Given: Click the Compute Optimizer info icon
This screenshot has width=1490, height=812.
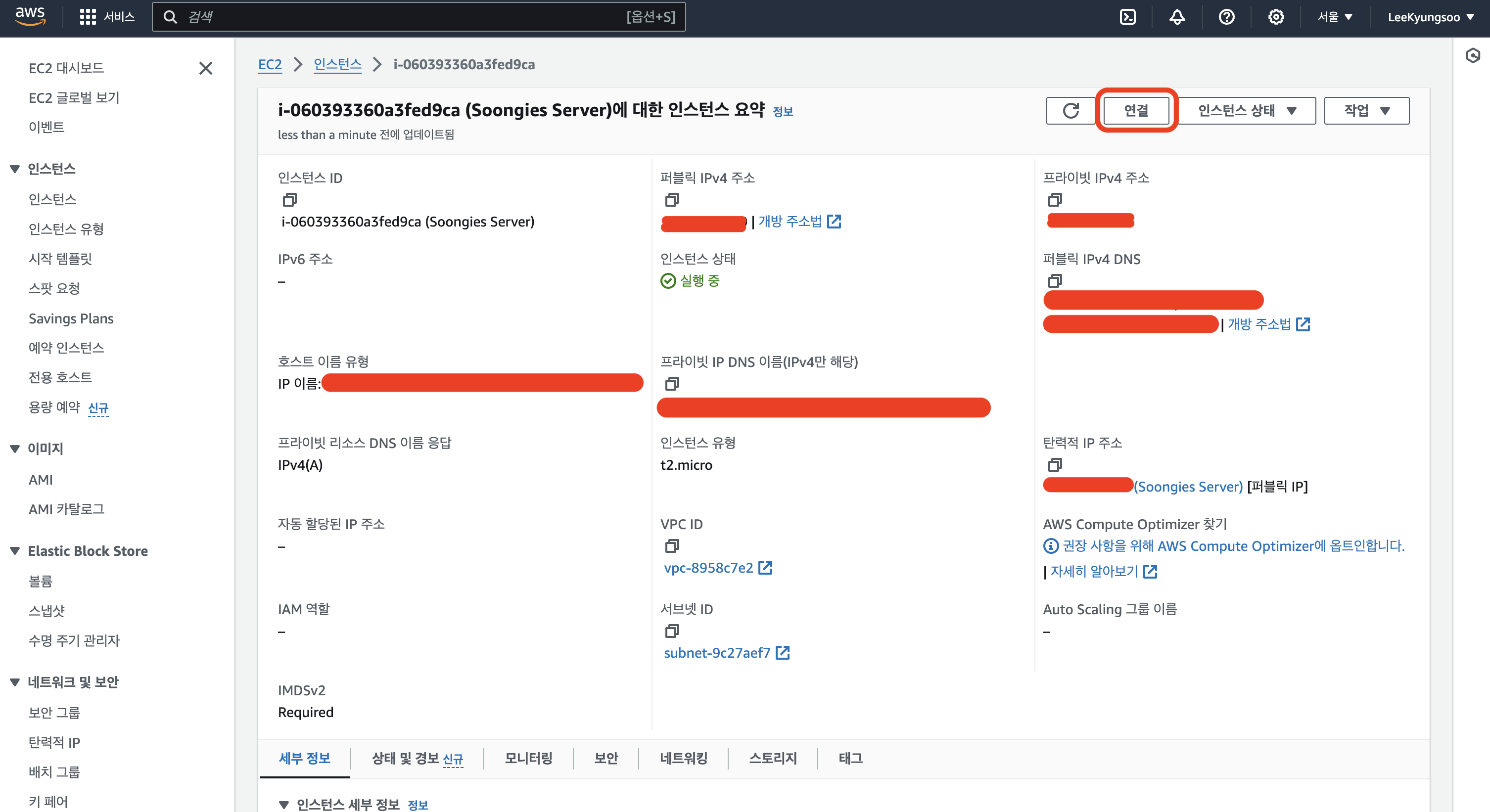Looking at the screenshot, I should click(1050, 545).
